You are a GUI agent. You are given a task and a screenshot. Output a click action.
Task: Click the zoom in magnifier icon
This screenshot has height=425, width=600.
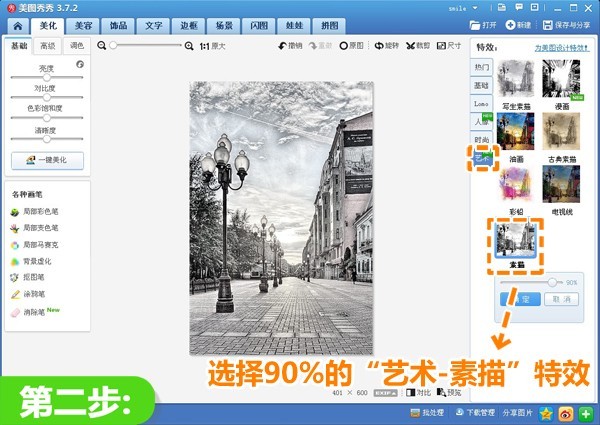tap(189, 46)
